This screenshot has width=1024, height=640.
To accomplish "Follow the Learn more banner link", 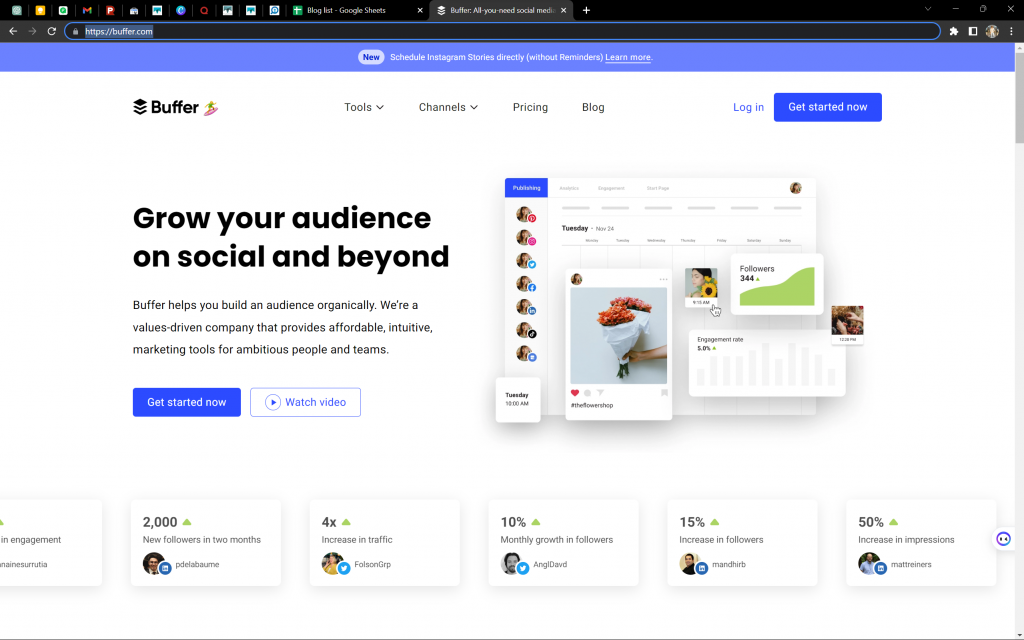I will click(x=628, y=57).
